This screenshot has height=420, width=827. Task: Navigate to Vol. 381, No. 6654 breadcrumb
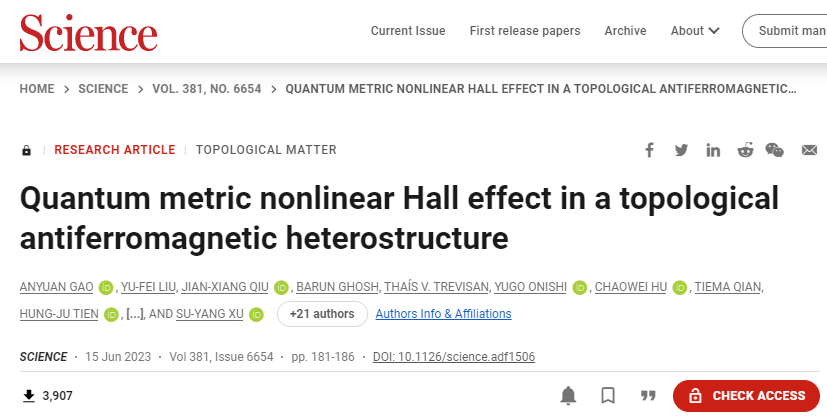(x=207, y=89)
